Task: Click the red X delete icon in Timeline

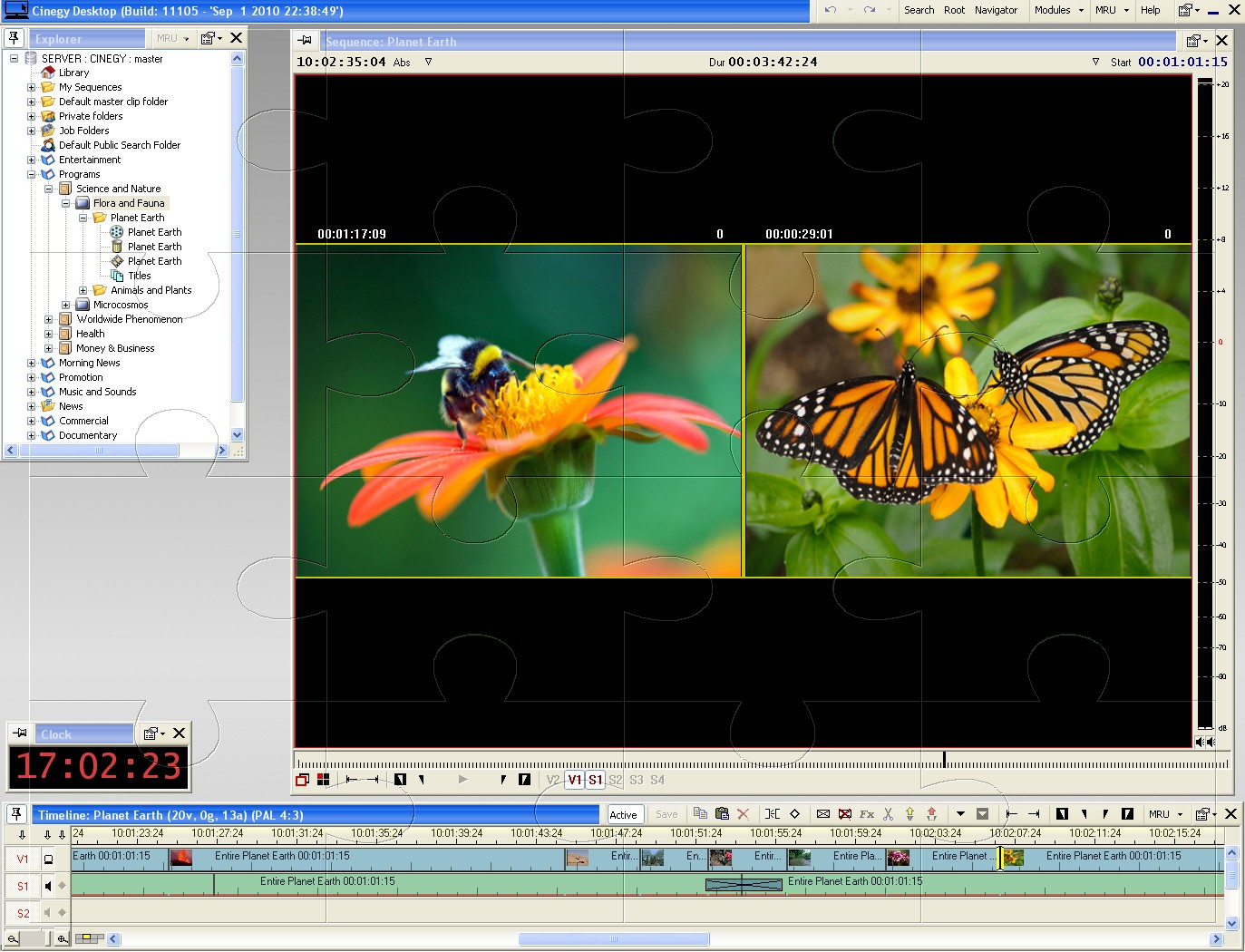Action: pos(743,814)
